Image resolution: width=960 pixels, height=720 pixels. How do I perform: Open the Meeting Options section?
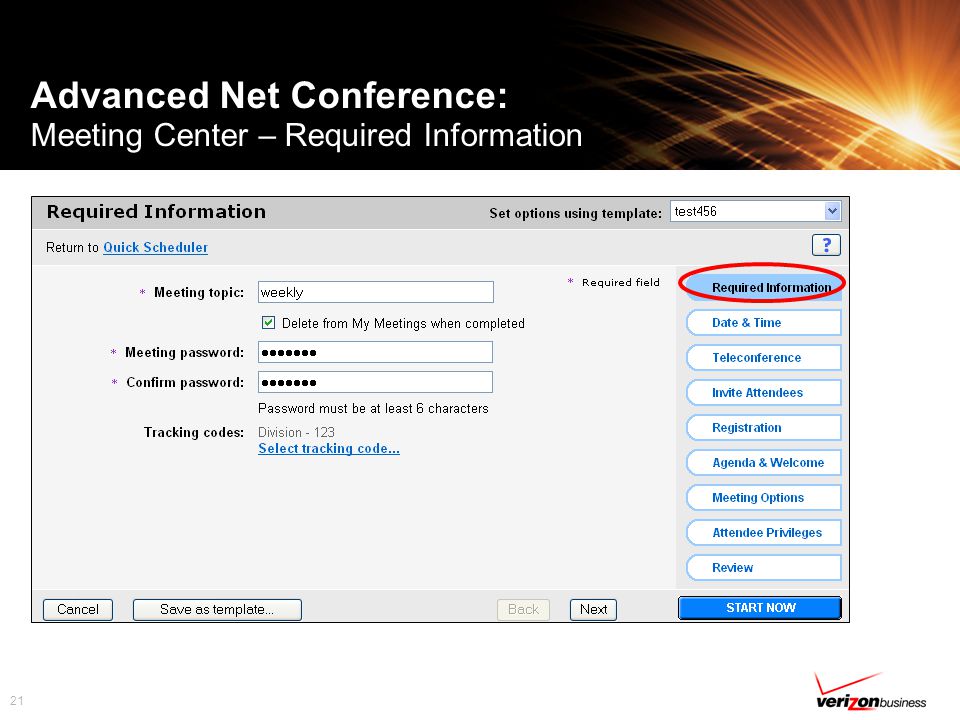(x=763, y=498)
